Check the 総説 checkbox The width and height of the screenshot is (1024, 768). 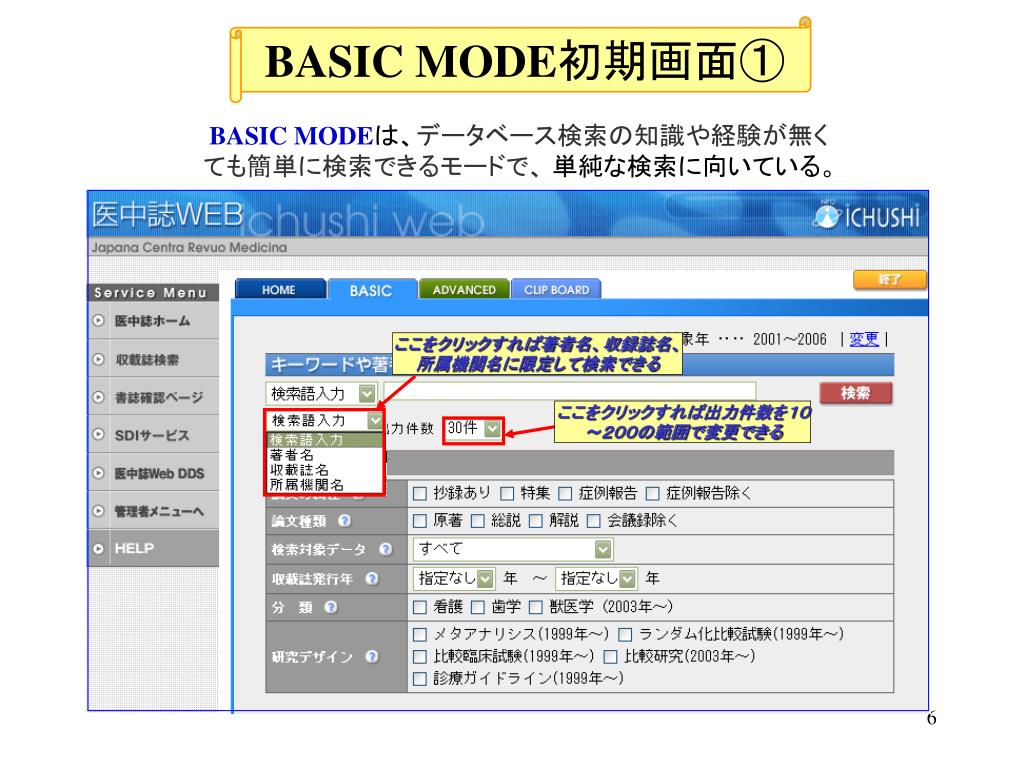[x=478, y=521]
